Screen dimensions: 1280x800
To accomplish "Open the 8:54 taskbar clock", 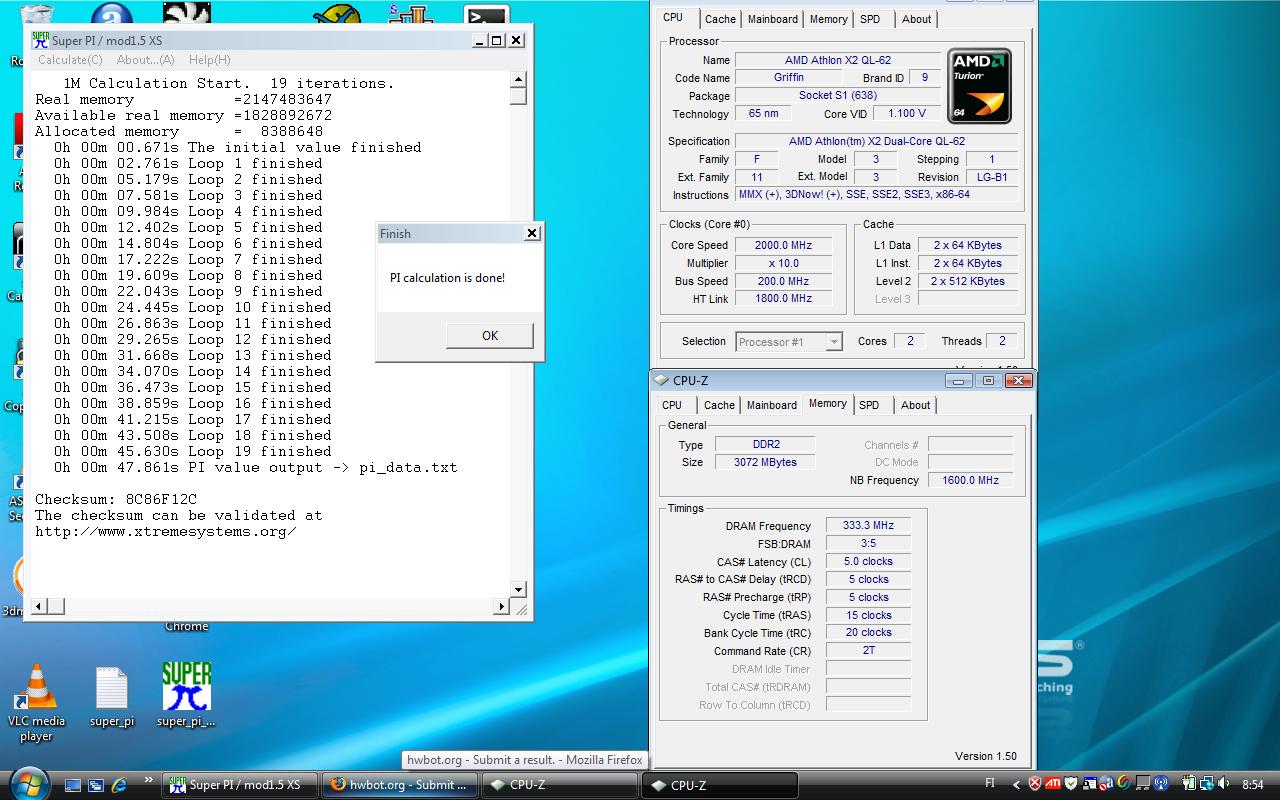I will tap(1253, 784).
